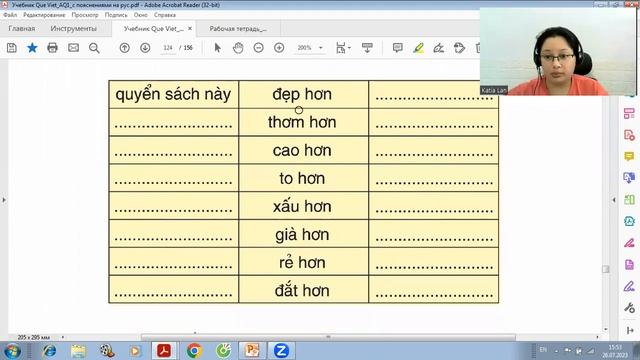This screenshot has height=360, width=640.
Task: Click the vertical scrollbar down arrow
Action: pyautogui.click(x=606, y=329)
